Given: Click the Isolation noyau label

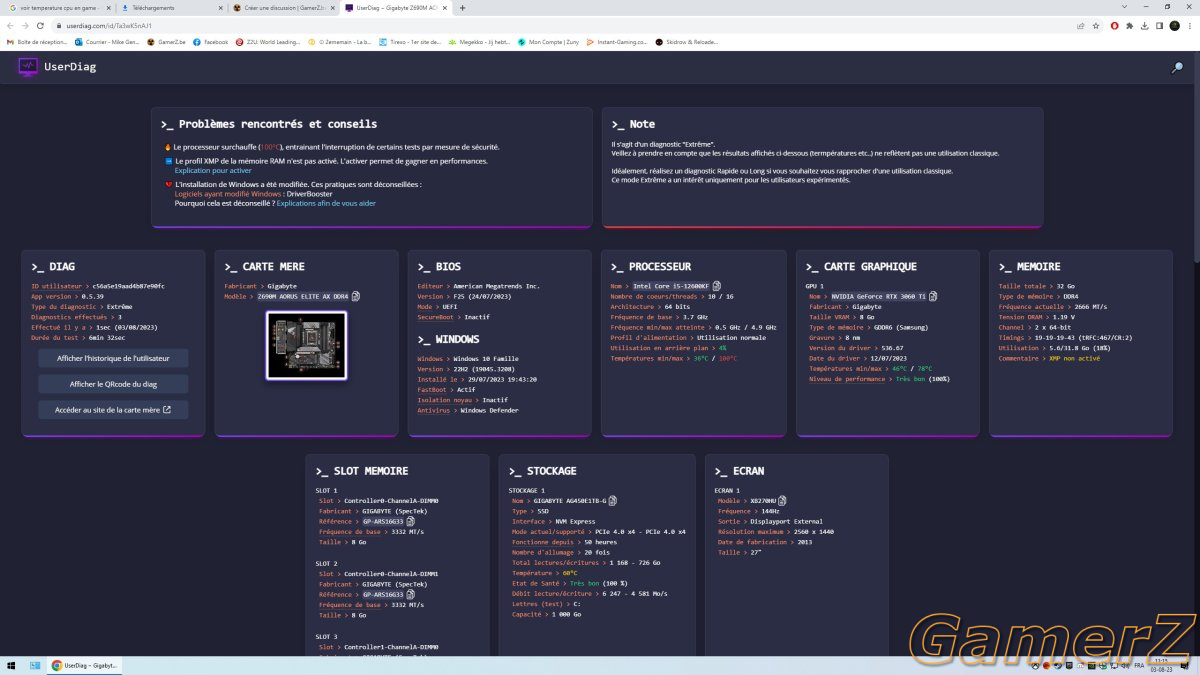Looking at the screenshot, I should click(443, 400).
